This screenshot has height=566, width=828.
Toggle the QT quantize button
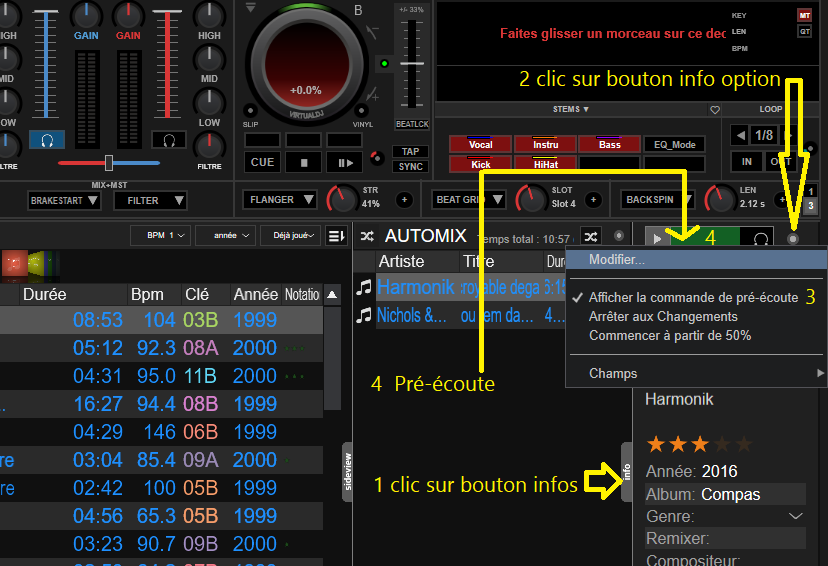point(804,32)
